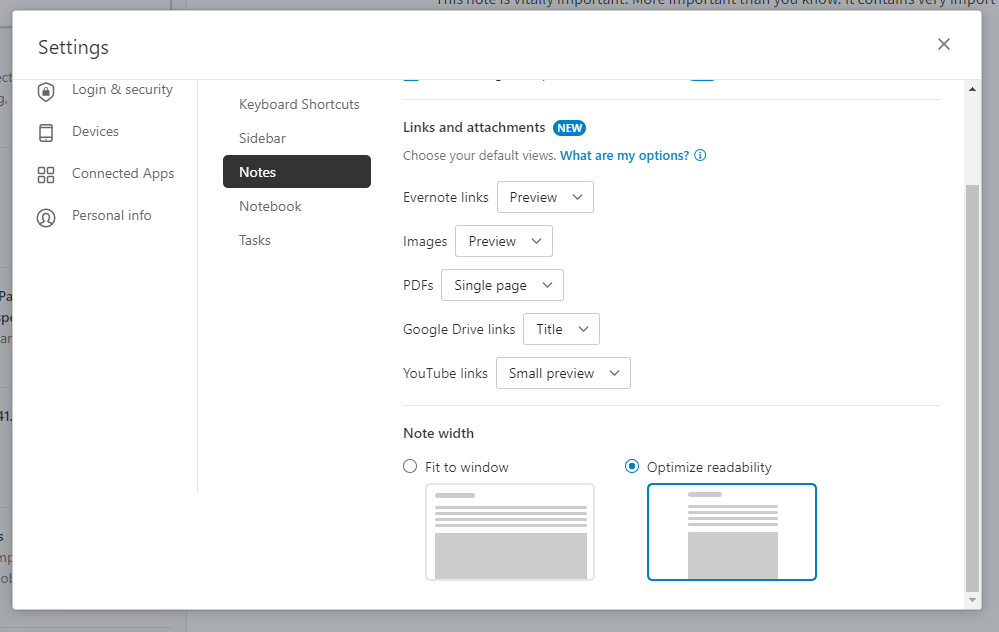Click the scrollbar up arrow
The image size is (999, 632).
point(972,89)
